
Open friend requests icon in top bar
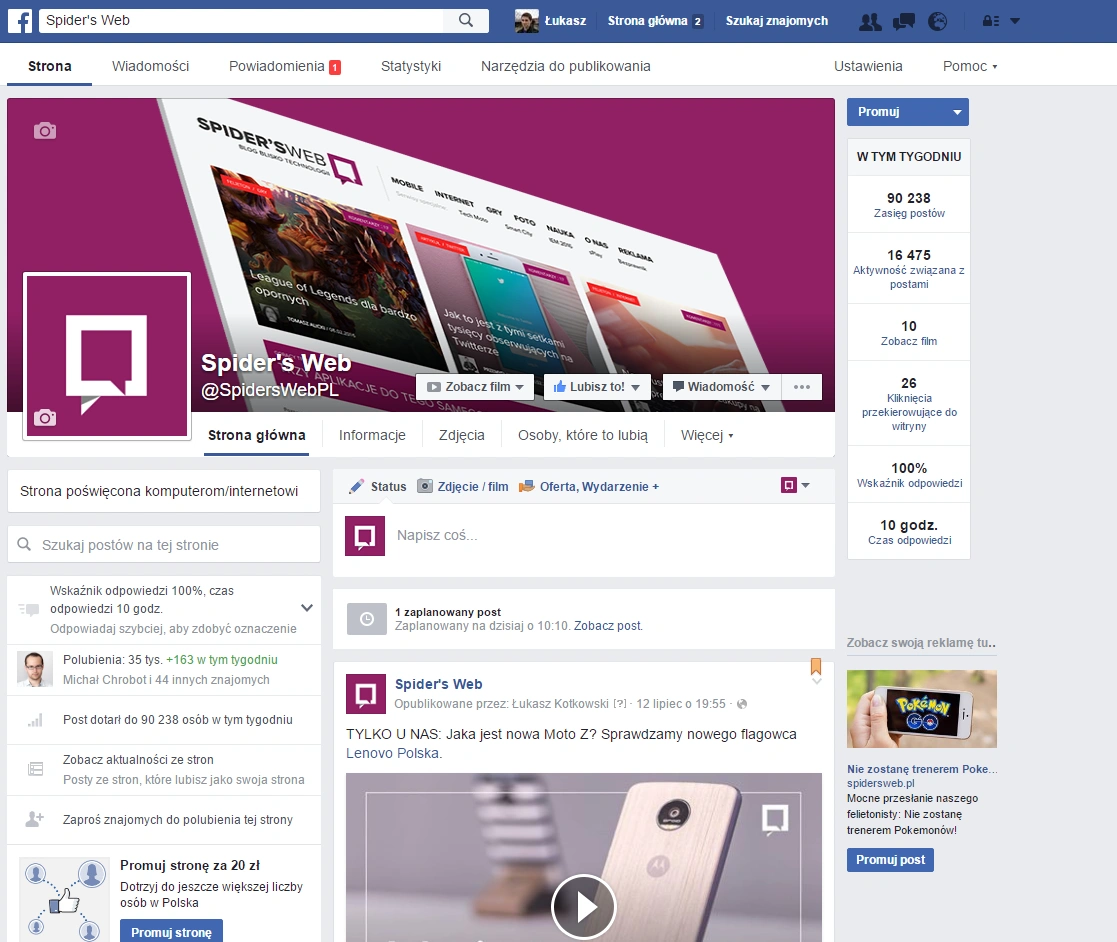click(870, 21)
